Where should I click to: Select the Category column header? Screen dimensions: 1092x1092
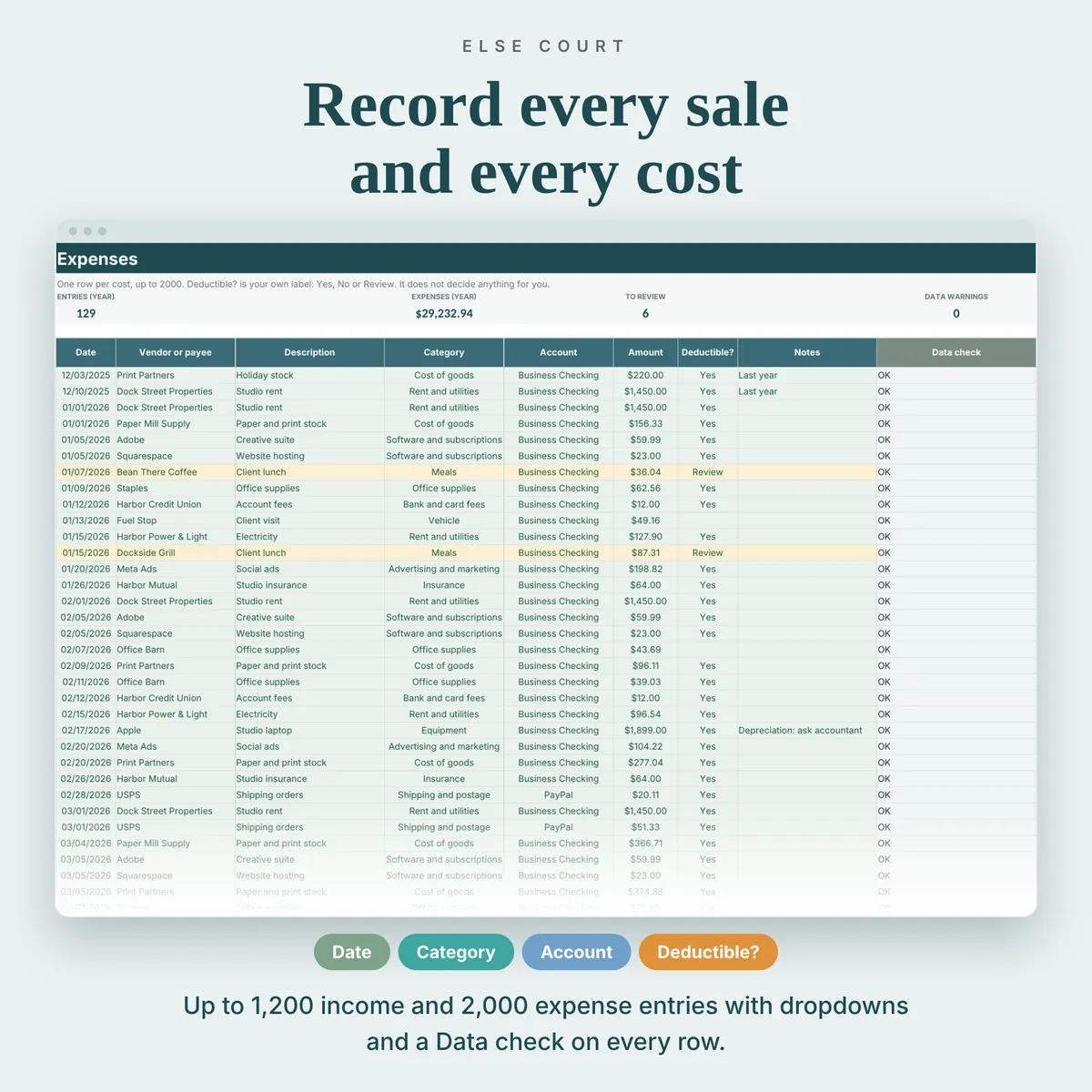444,352
